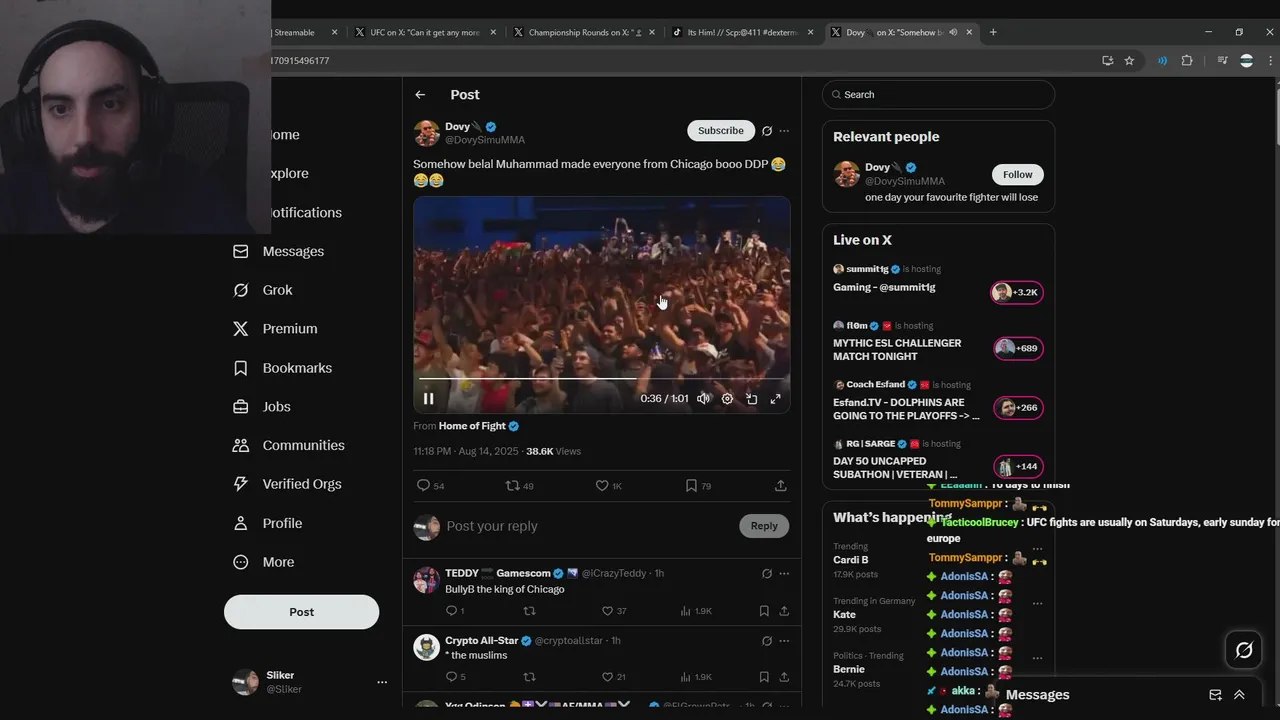Viewport: 1280px width, 720px height.
Task: Toggle picture-in-picture for video
Action: pyautogui.click(x=751, y=399)
